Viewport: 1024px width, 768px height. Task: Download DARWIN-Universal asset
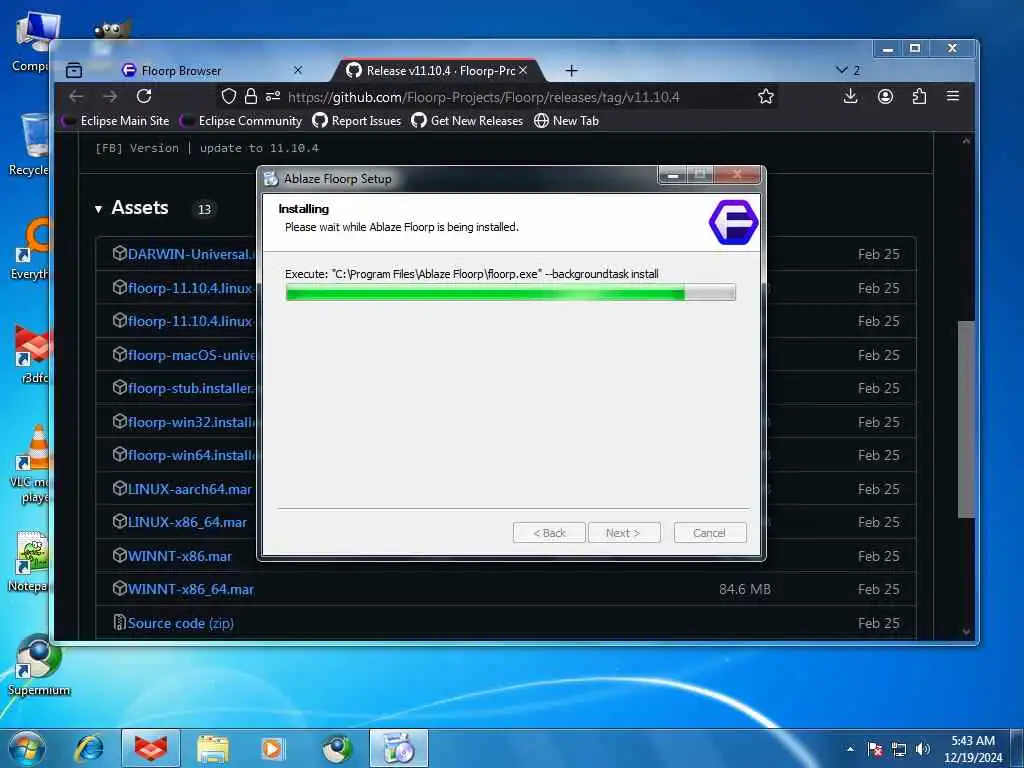[188, 254]
